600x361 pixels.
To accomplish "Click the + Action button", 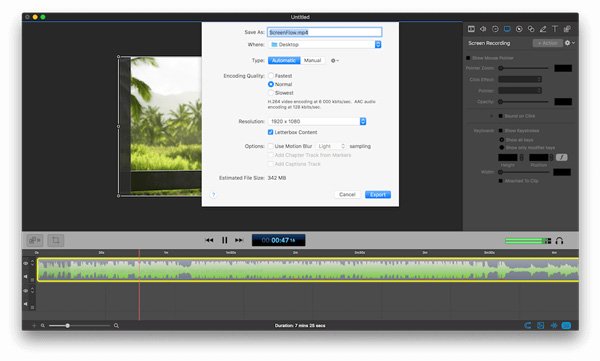I will pos(548,43).
